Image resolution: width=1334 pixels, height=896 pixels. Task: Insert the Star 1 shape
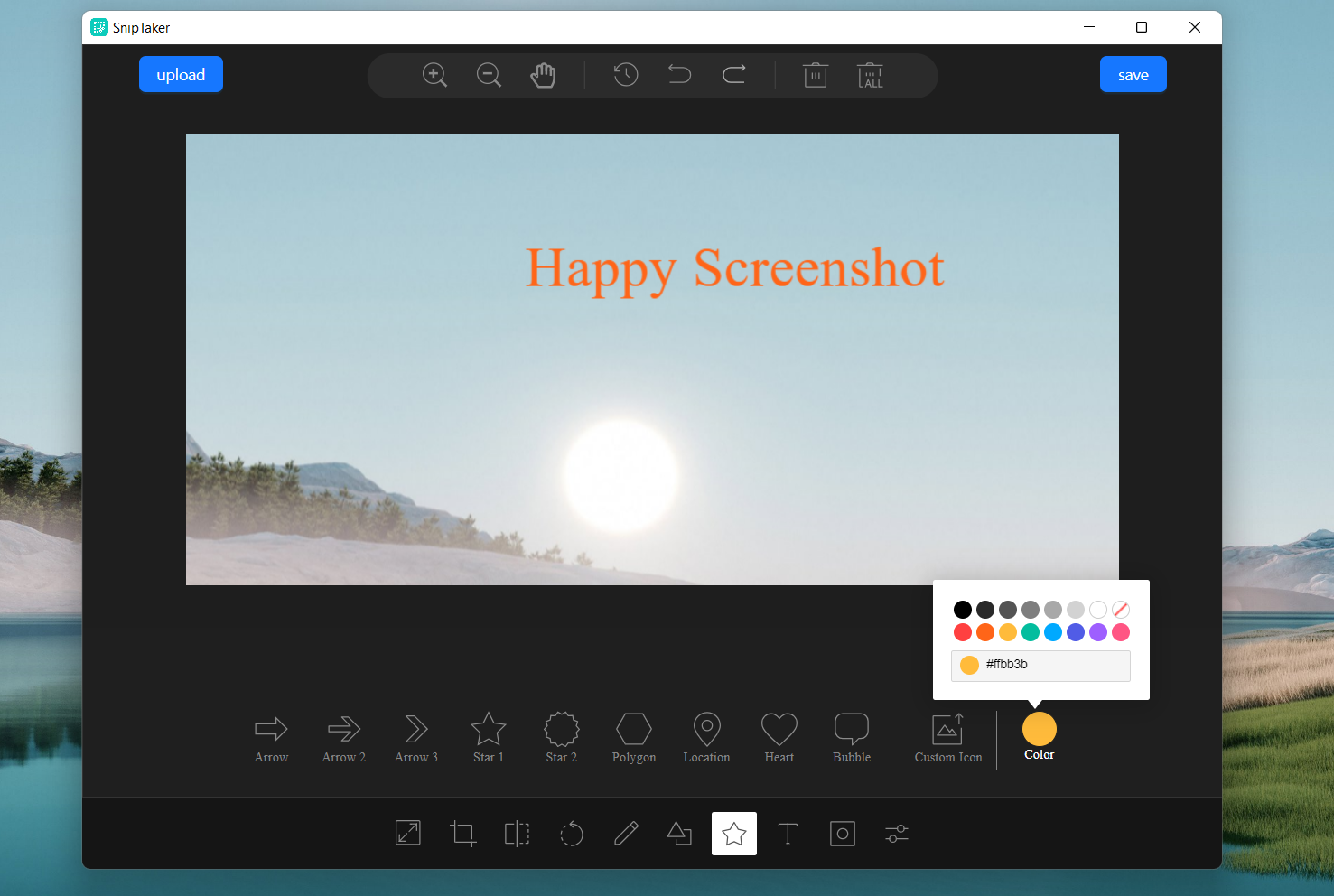pos(489,739)
